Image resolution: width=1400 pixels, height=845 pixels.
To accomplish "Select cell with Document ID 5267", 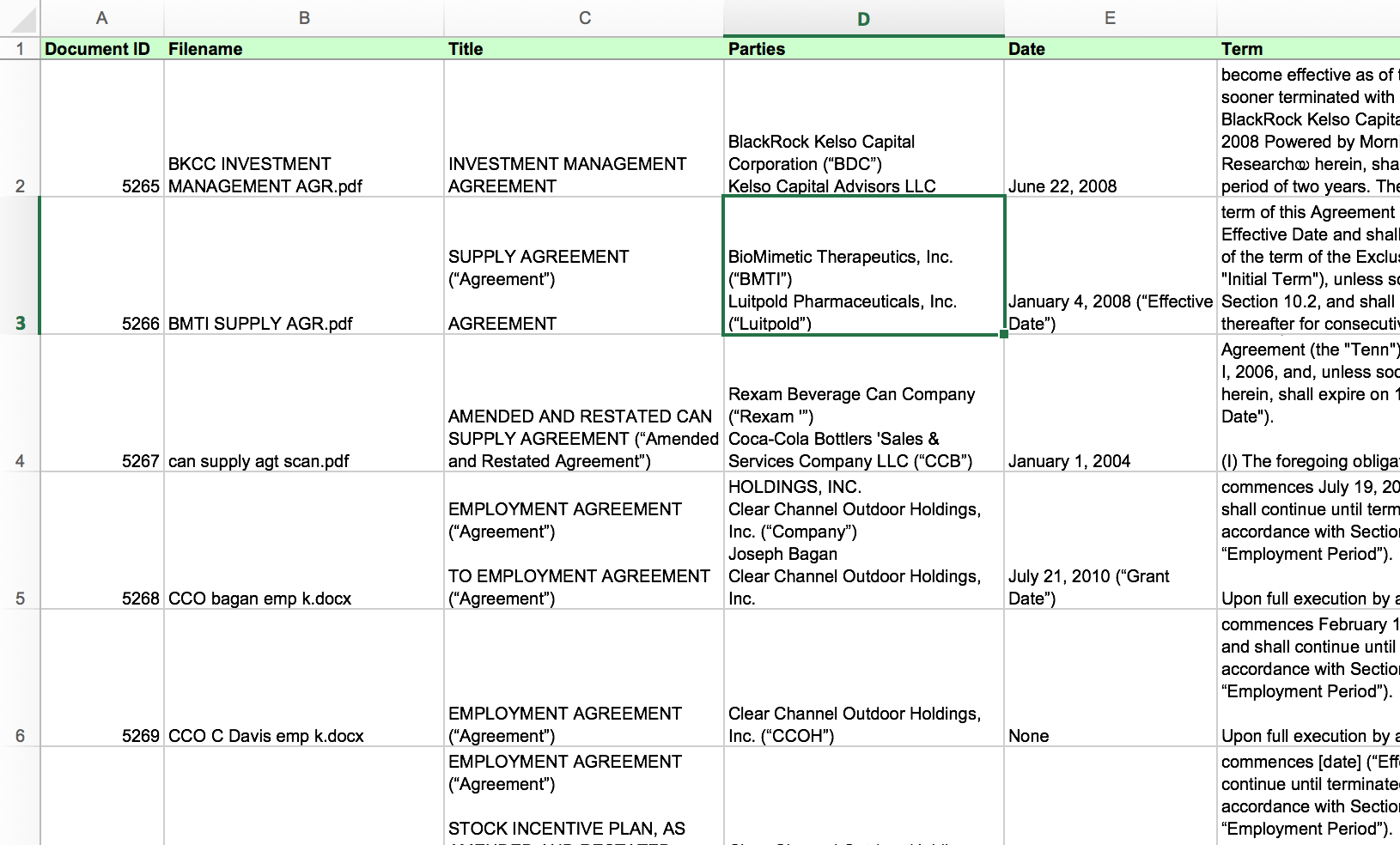I will [102, 404].
